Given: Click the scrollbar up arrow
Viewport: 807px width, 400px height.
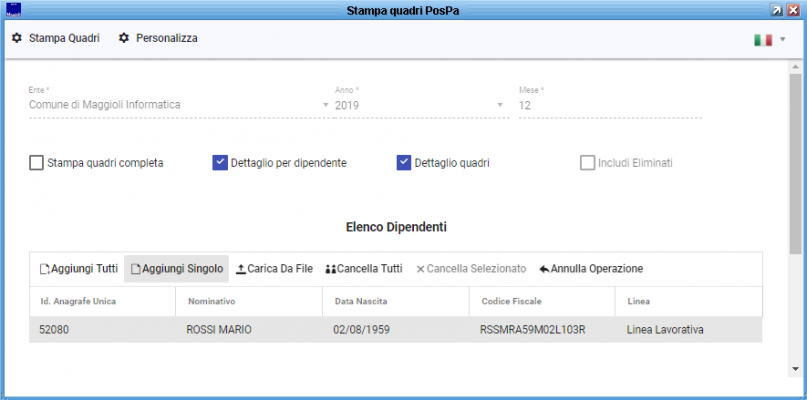Looking at the screenshot, I should [x=795, y=66].
